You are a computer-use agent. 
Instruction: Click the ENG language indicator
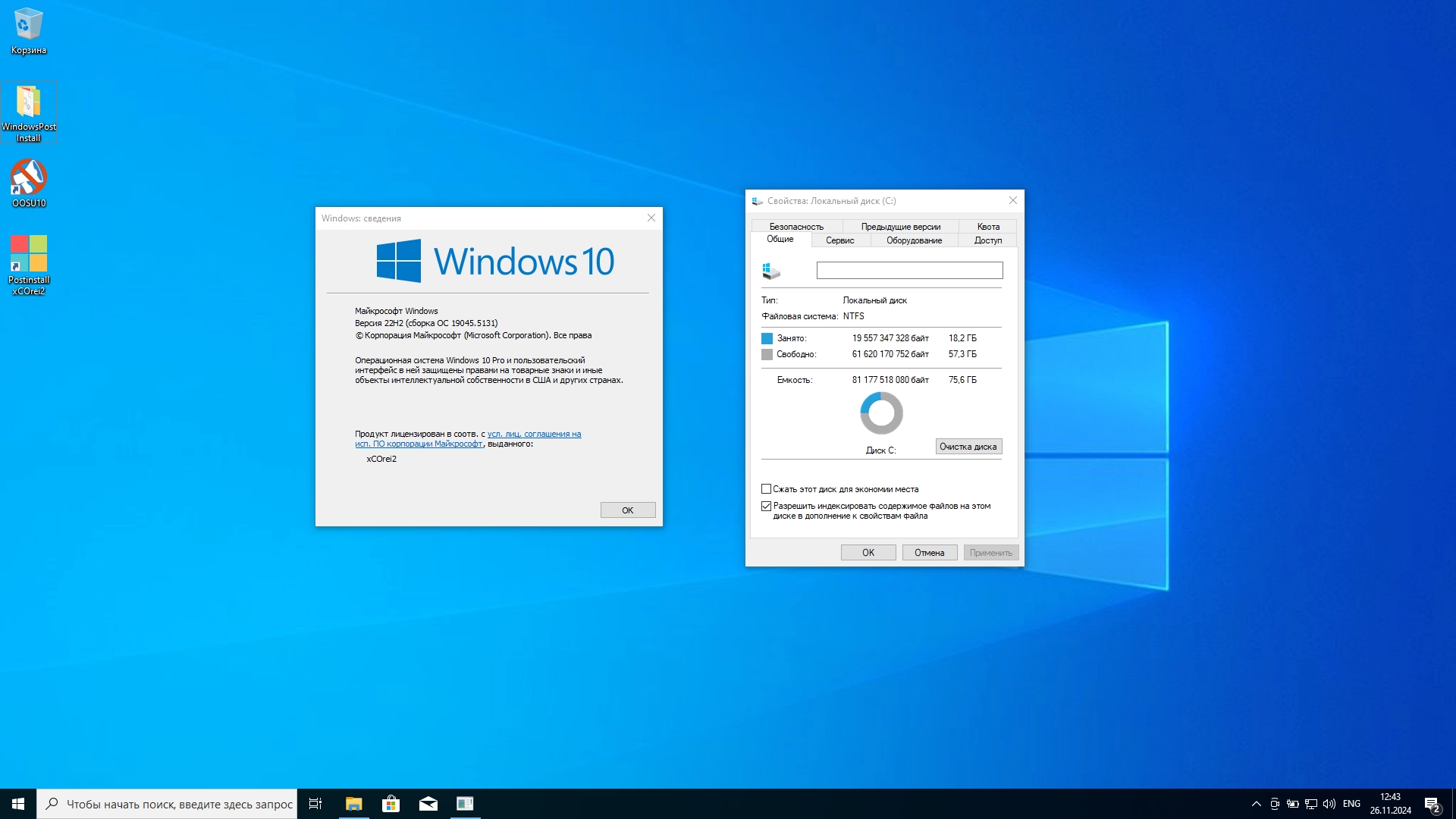tap(1351, 804)
